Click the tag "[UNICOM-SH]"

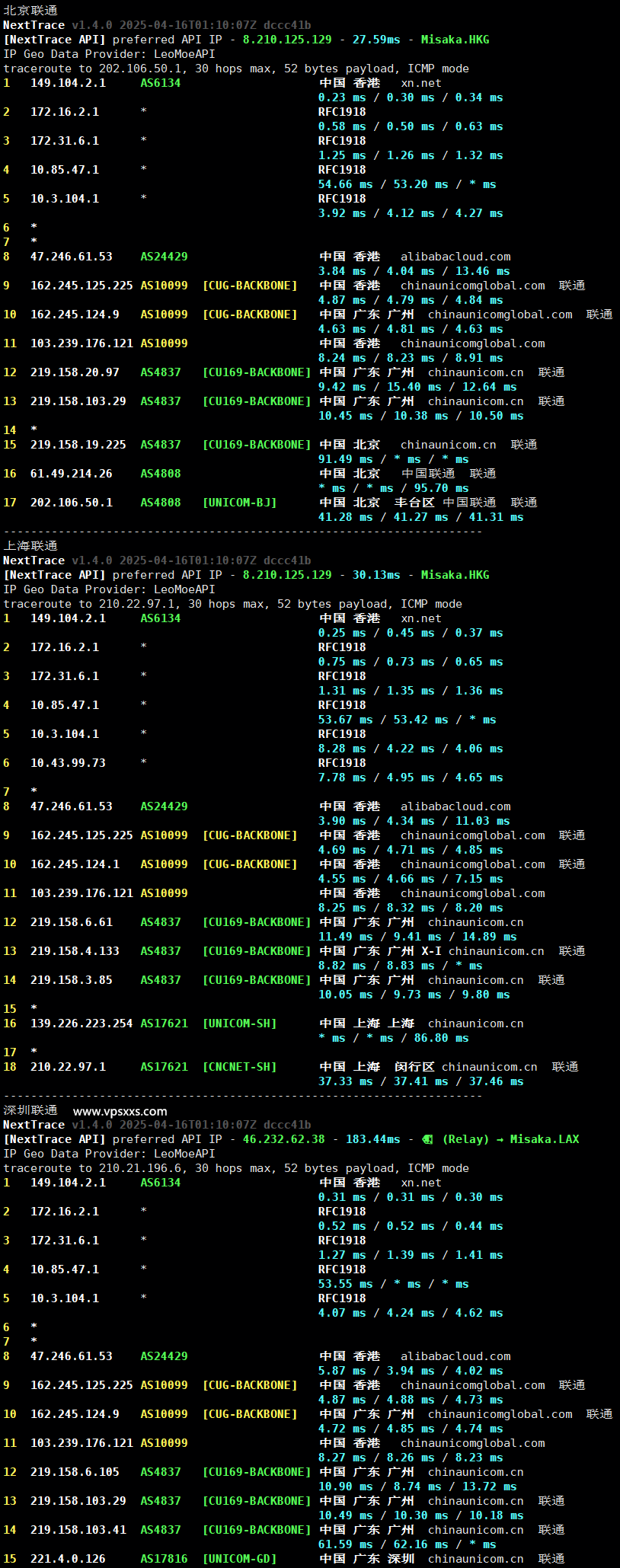pyautogui.click(x=240, y=1024)
